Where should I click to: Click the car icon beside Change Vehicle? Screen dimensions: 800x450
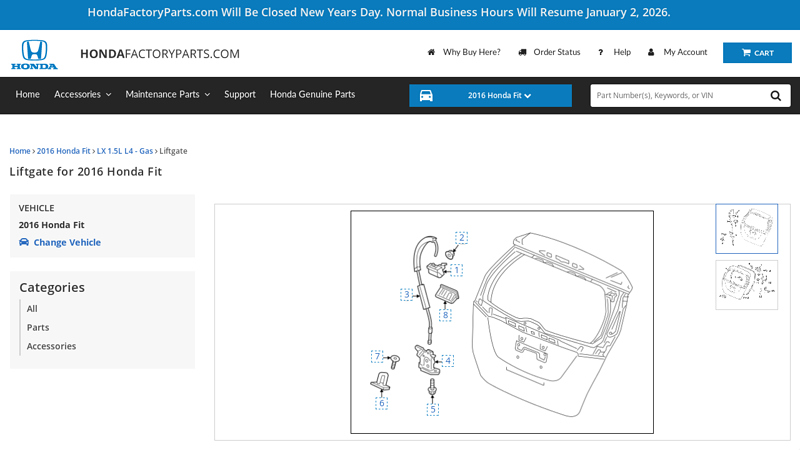click(x=24, y=242)
